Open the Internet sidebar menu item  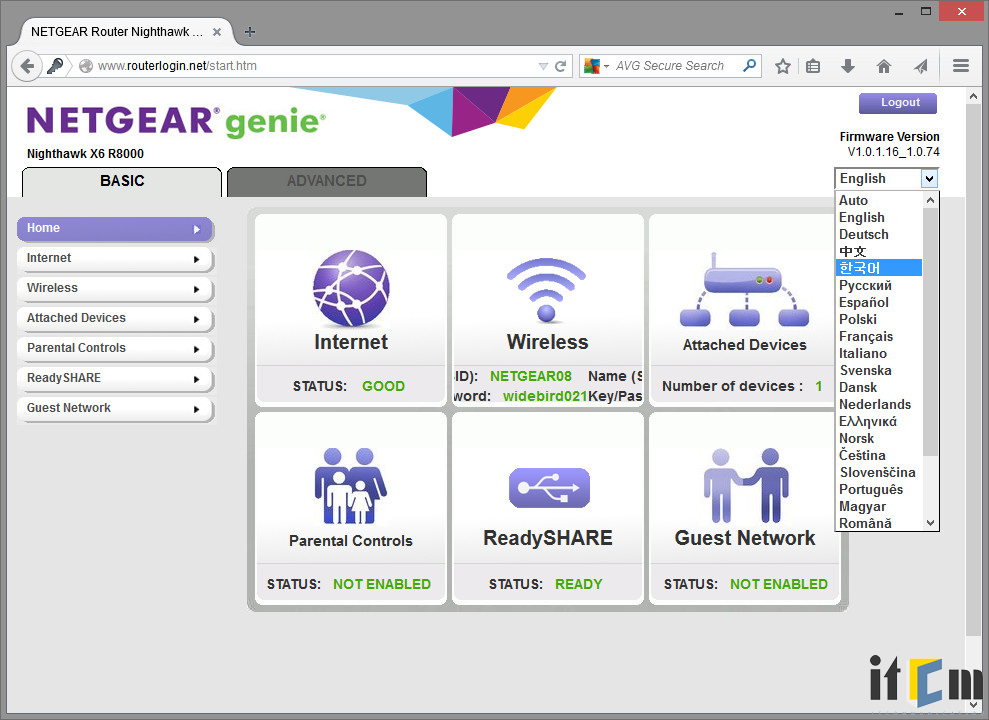[115, 258]
